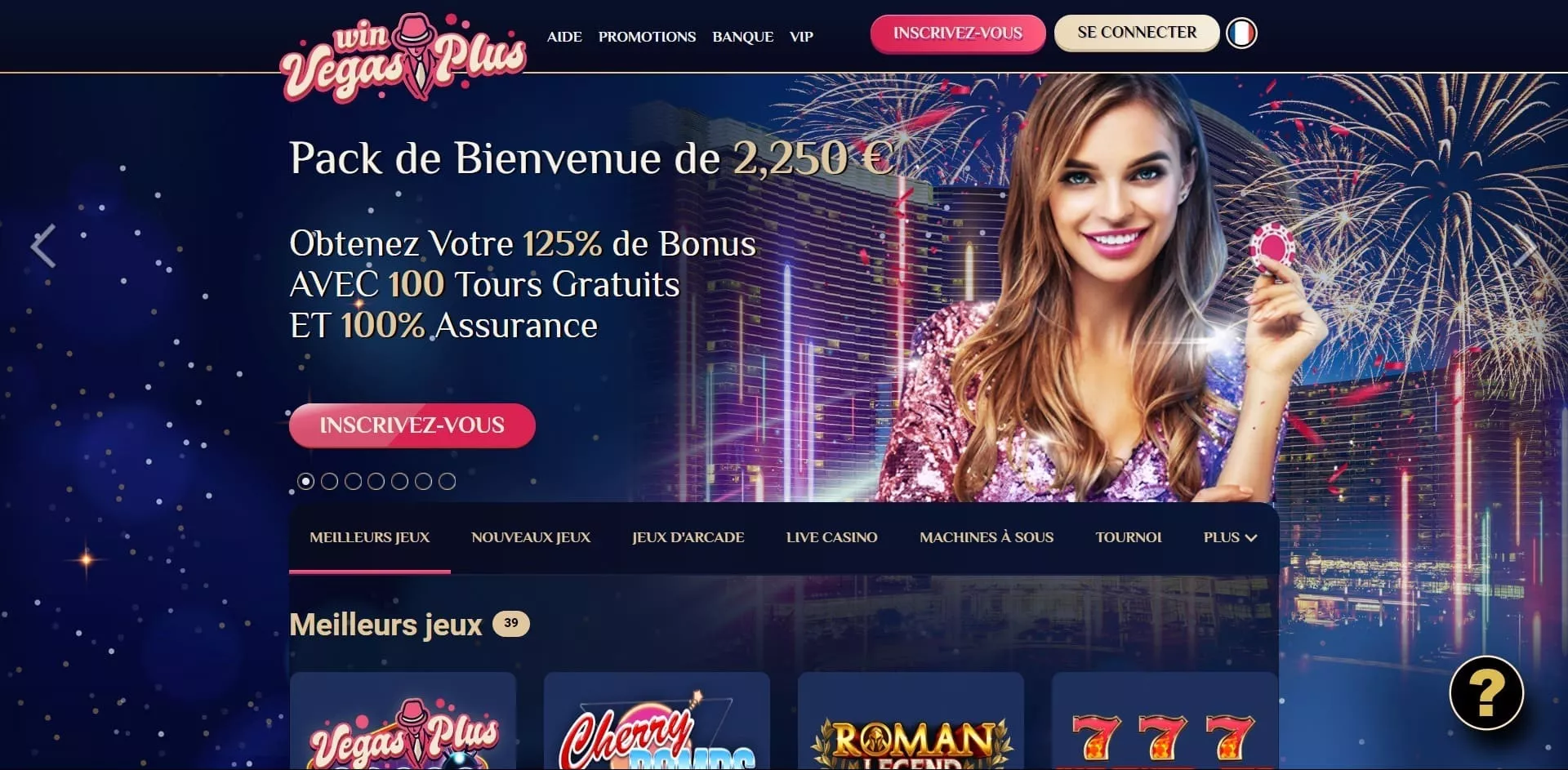
Task: Launch the Roman Legend game tile
Action: point(911,721)
